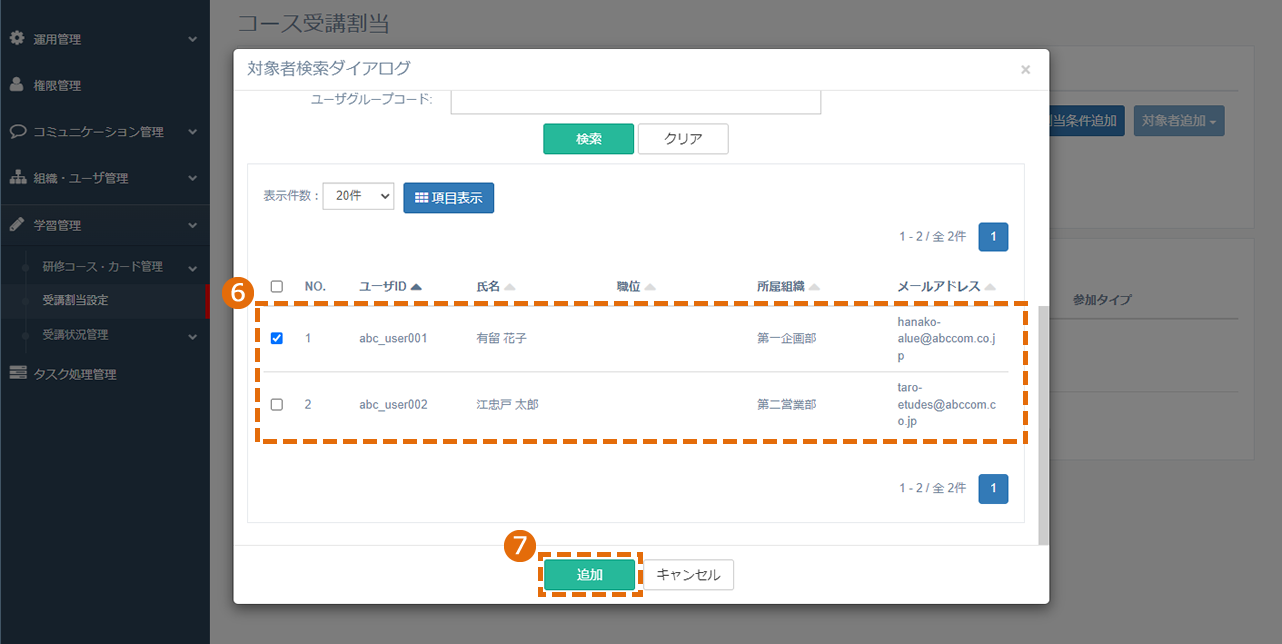1282x644 pixels.
Task: Click the NO. column header
Action: coord(315,286)
